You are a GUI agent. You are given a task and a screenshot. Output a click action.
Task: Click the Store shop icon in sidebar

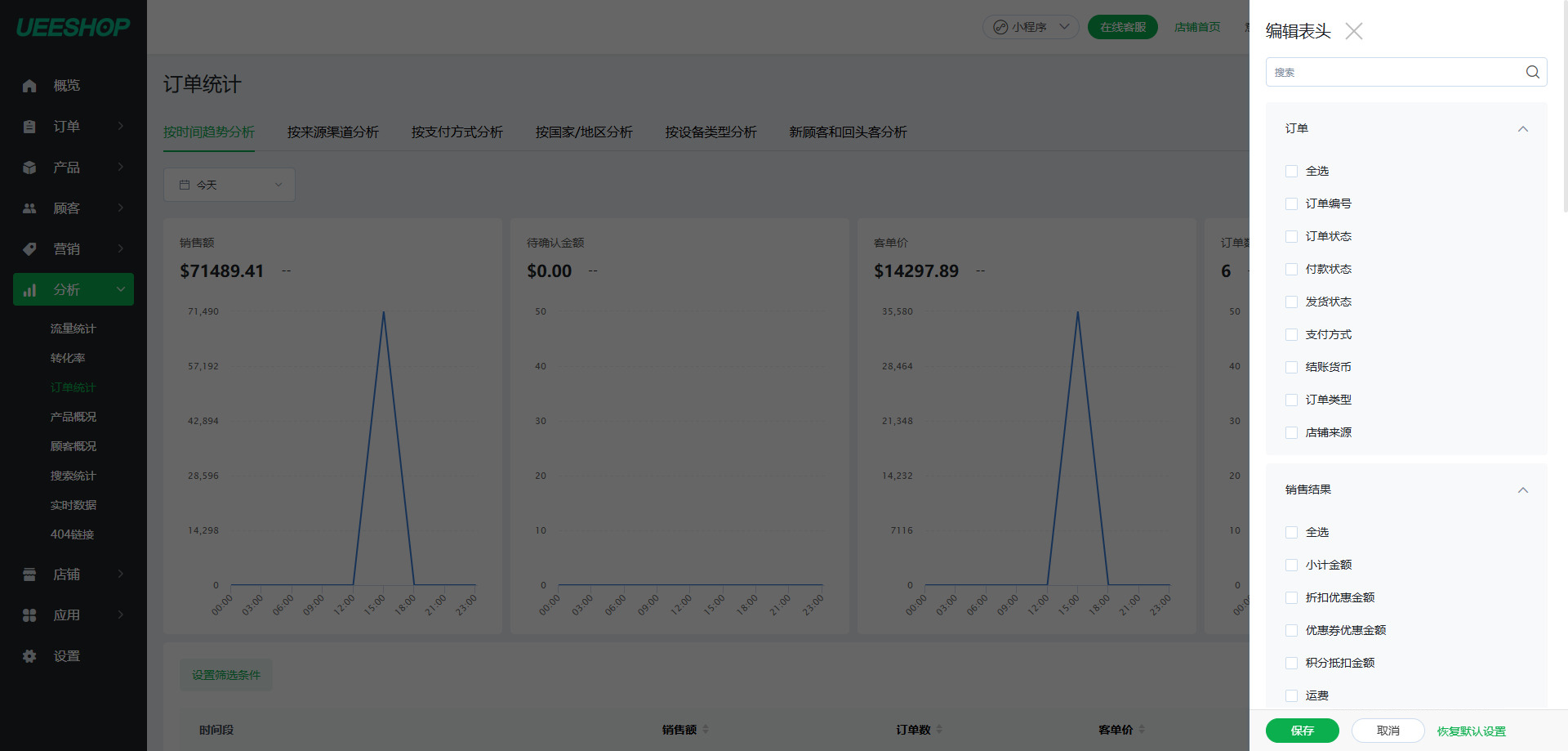coord(29,574)
